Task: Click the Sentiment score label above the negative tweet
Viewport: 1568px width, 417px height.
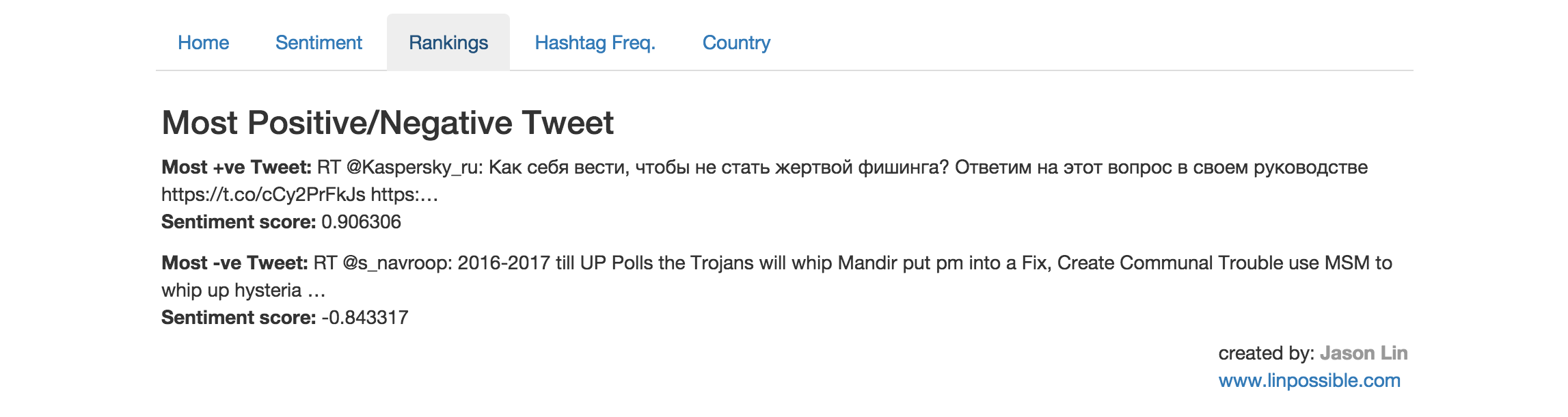Action: click(239, 222)
